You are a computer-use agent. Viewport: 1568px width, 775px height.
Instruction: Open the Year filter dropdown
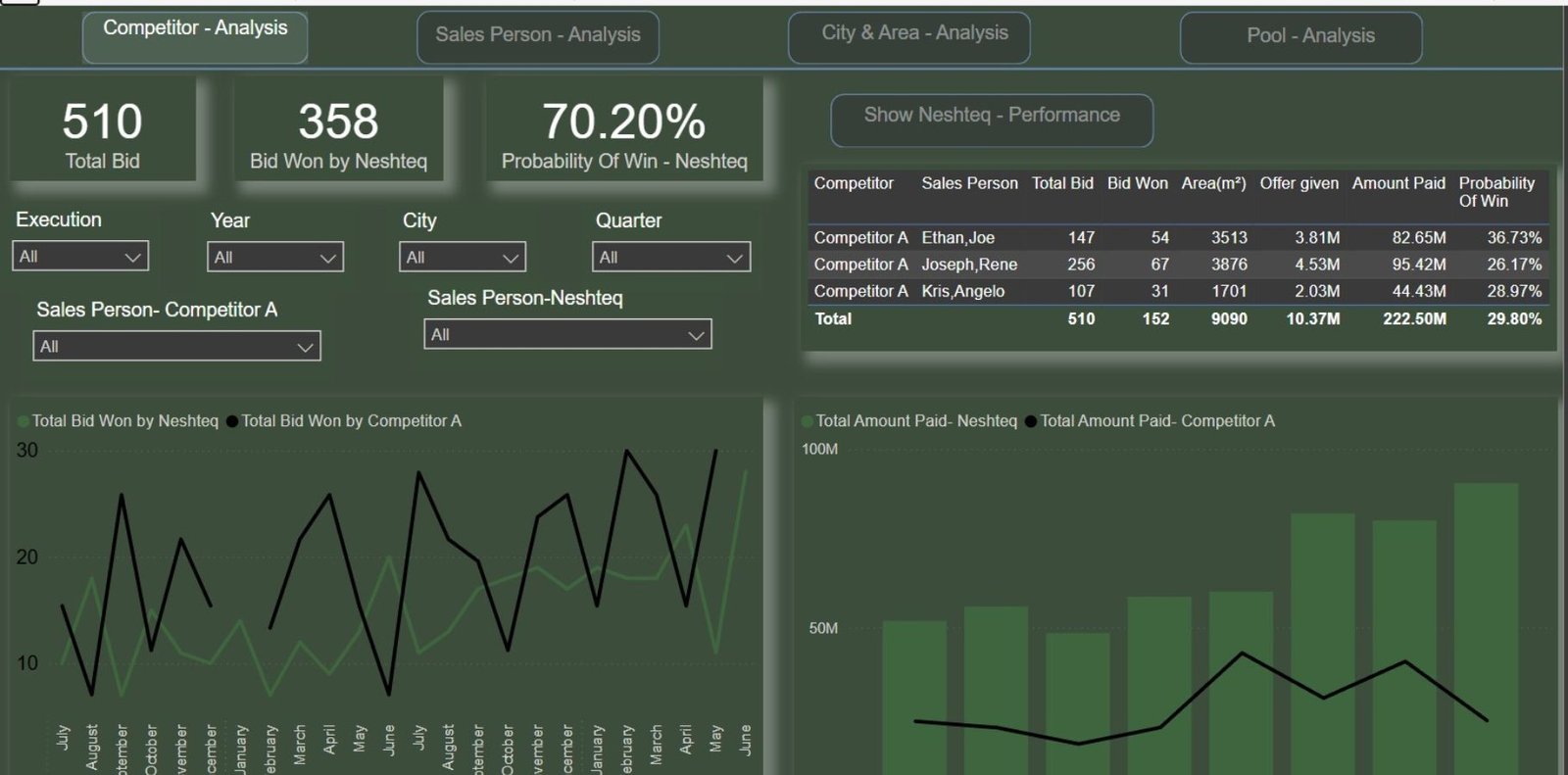click(275, 257)
